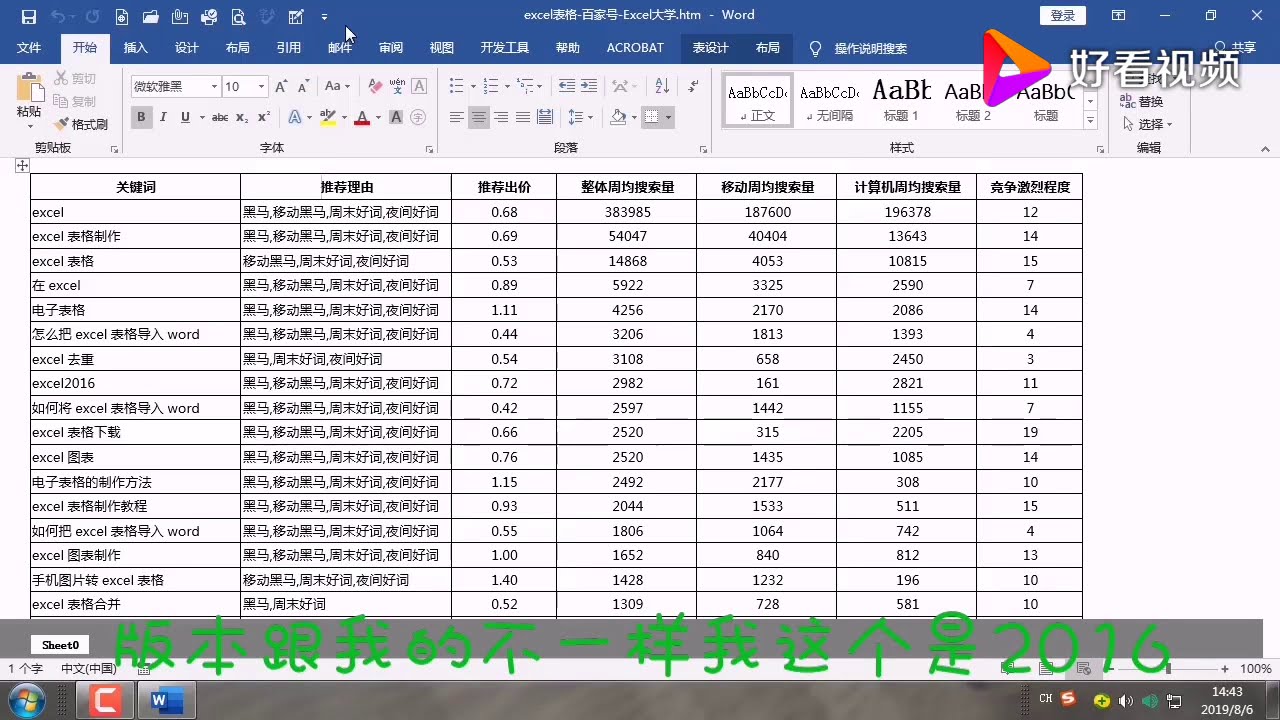Toggle Bold formatting
The width and height of the screenshot is (1280, 720).
(141, 118)
